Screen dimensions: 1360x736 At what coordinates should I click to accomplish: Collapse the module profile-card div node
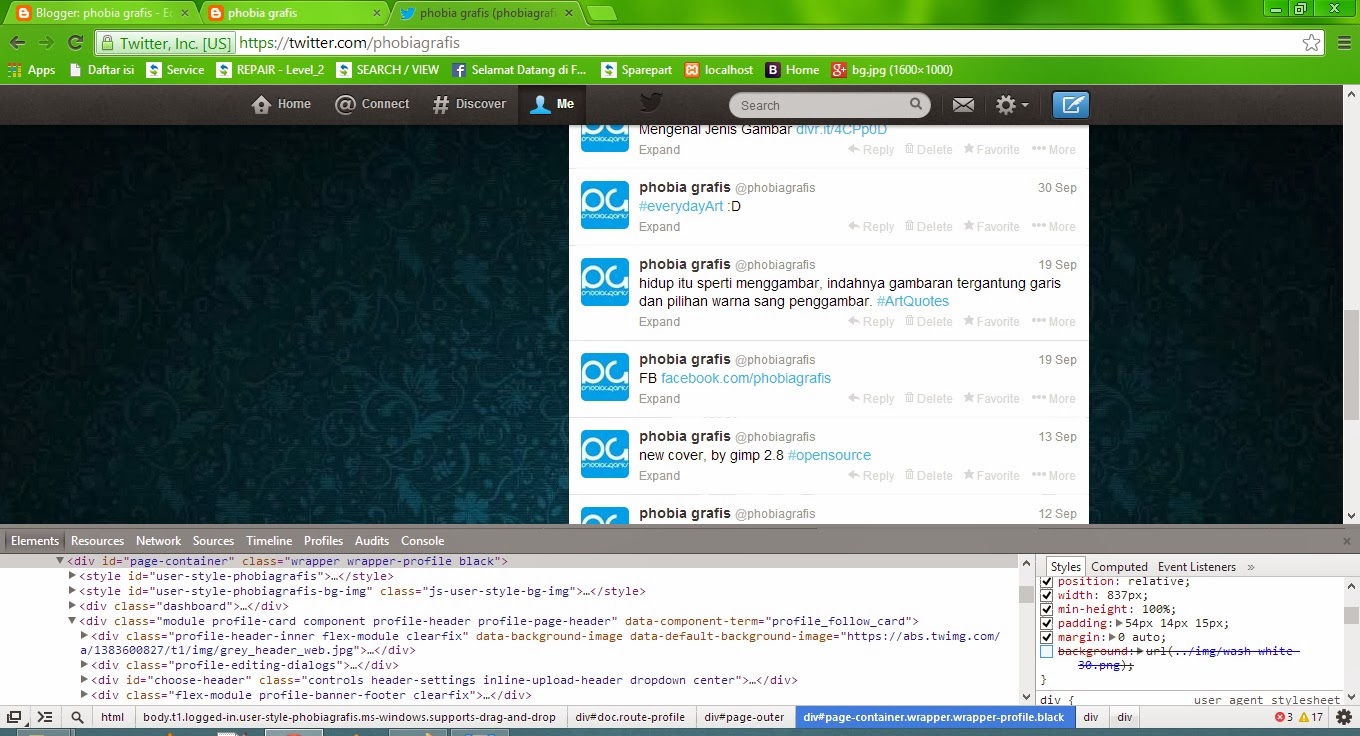point(72,621)
